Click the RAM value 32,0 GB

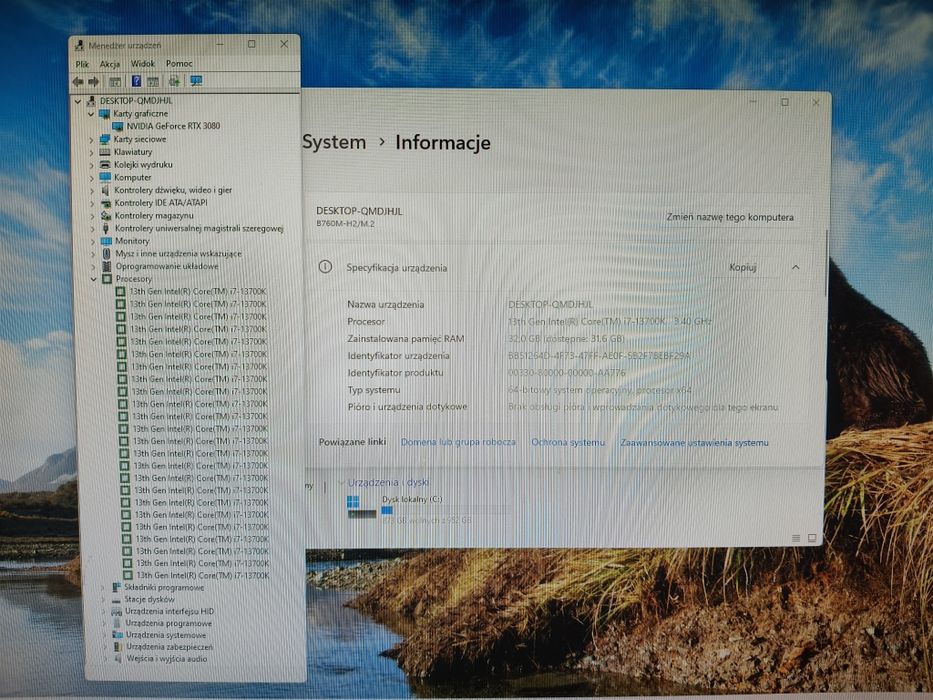click(x=566, y=339)
